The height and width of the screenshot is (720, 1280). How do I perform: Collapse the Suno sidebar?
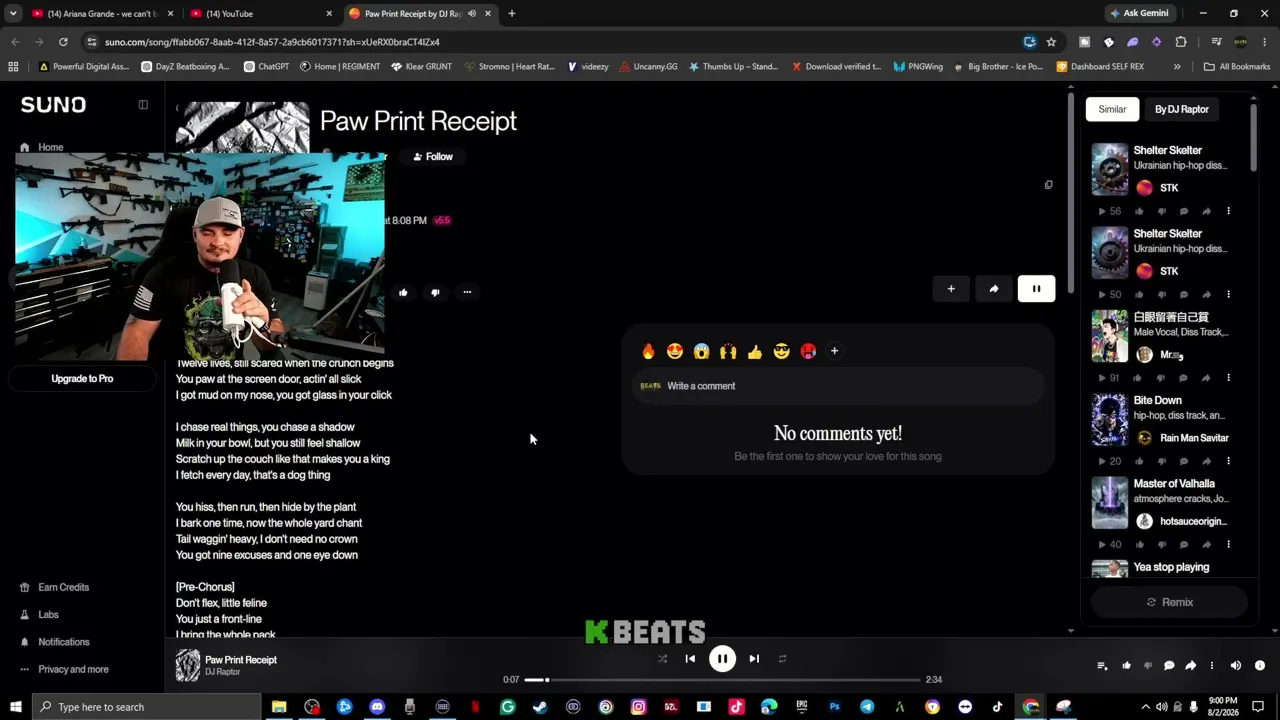point(143,105)
